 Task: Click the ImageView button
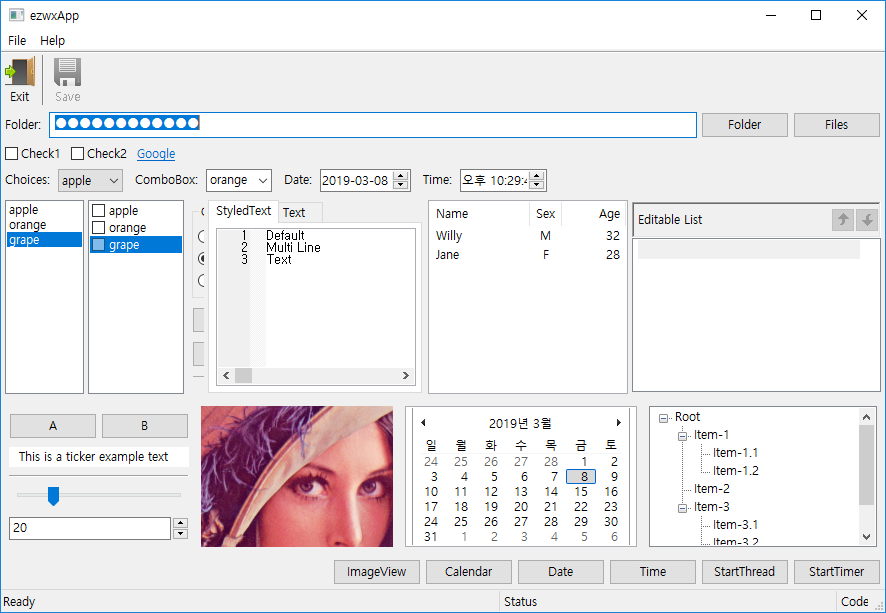tap(376, 572)
